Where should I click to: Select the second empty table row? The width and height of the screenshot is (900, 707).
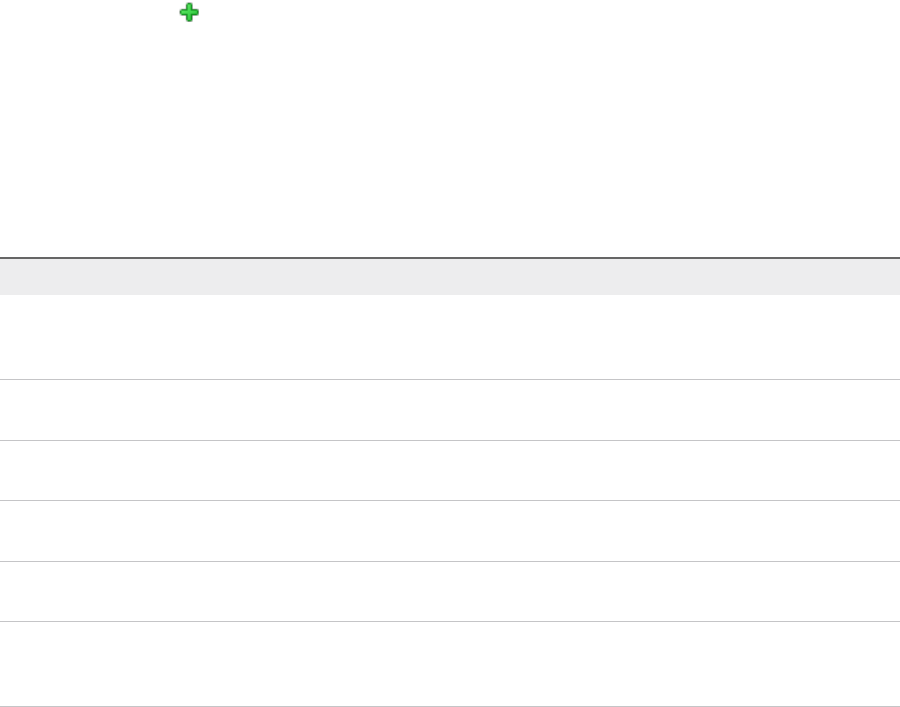[x=450, y=410]
